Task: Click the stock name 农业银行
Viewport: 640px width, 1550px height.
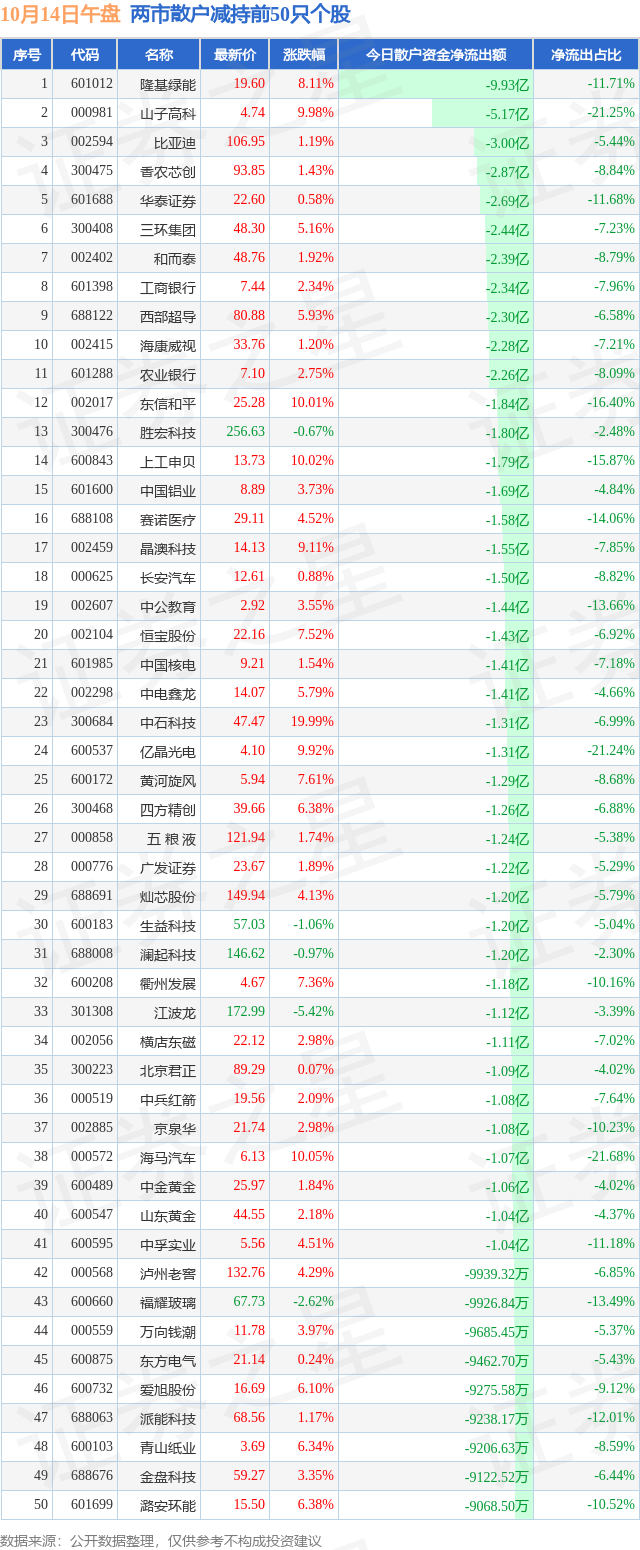Action: (168, 374)
